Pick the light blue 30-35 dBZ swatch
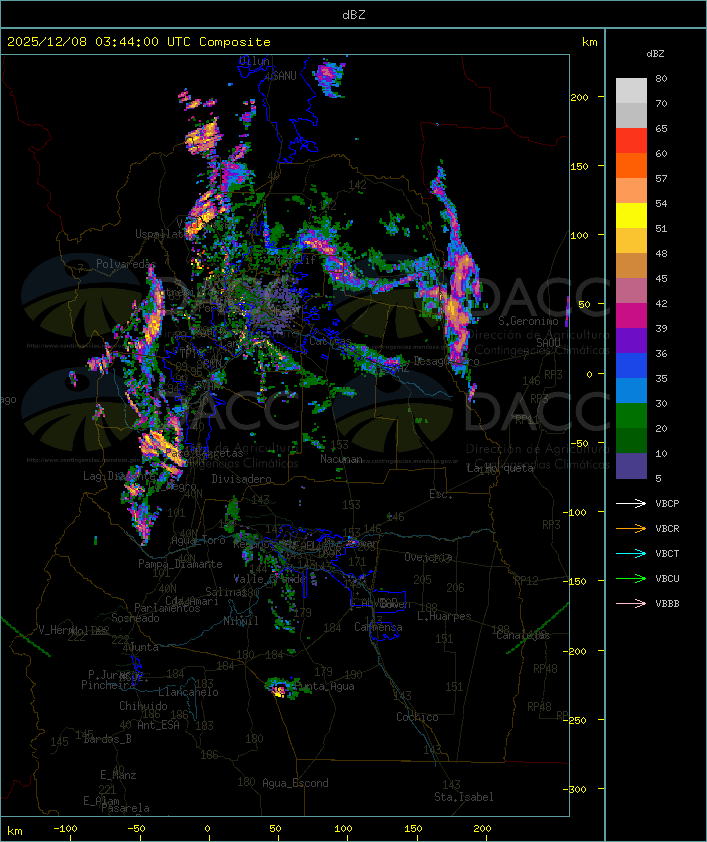 click(631, 390)
